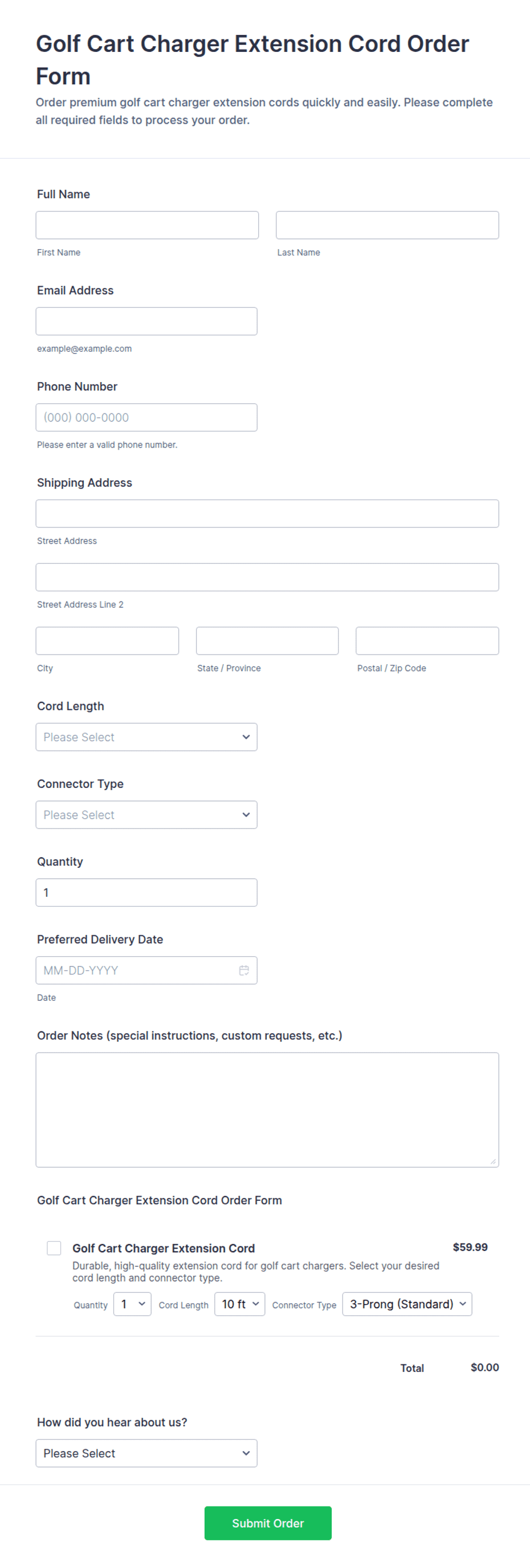Click the Phone Number field
Screen dimensions: 530x1568
click(x=146, y=417)
